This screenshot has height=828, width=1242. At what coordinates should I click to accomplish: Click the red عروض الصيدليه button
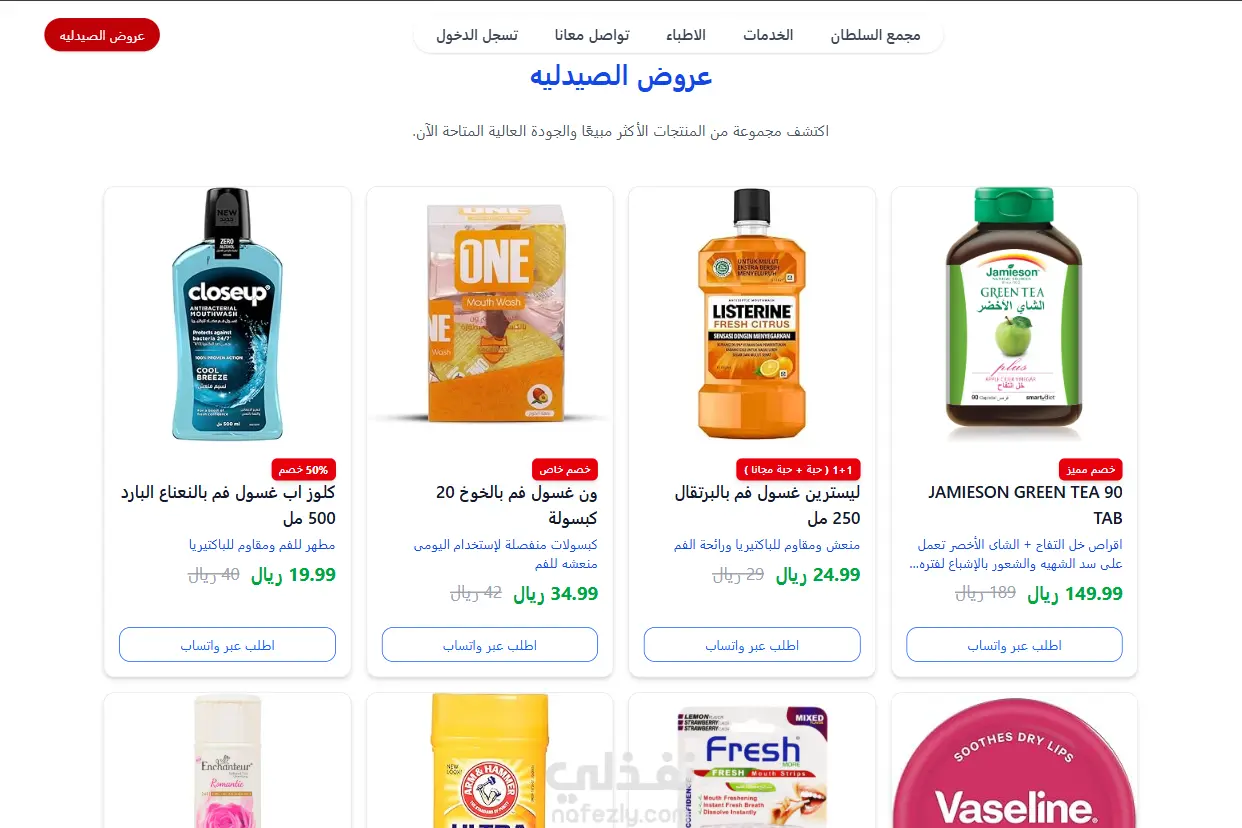pyautogui.click(x=102, y=35)
